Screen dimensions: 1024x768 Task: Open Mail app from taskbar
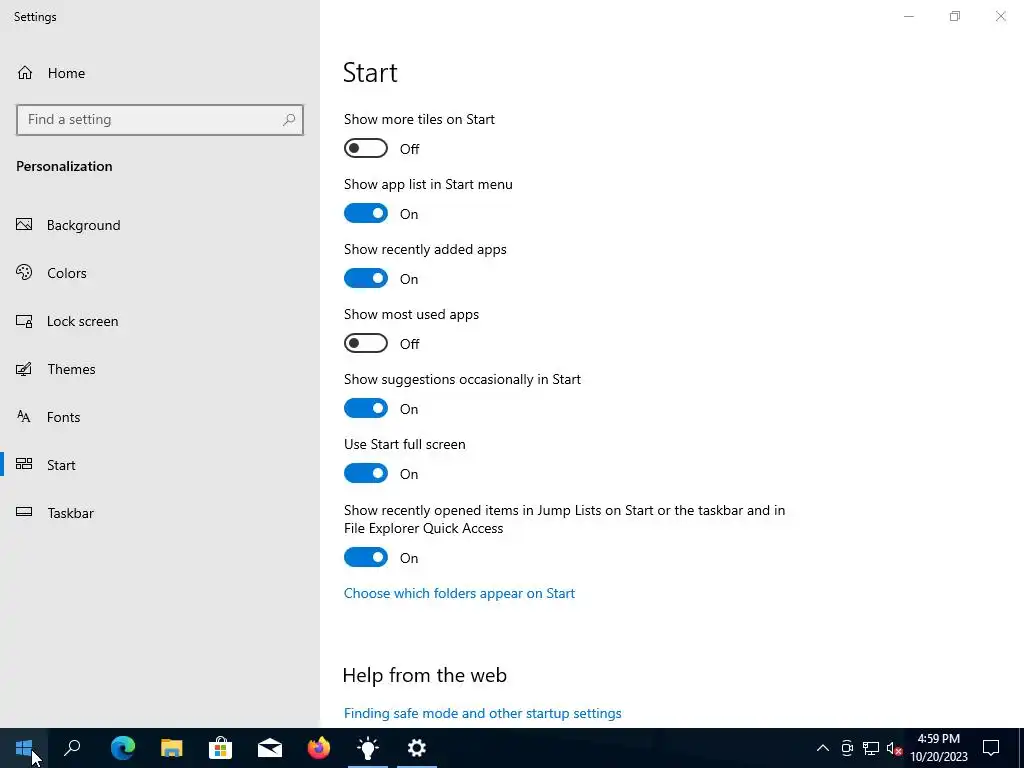click(x=270, y=748)
